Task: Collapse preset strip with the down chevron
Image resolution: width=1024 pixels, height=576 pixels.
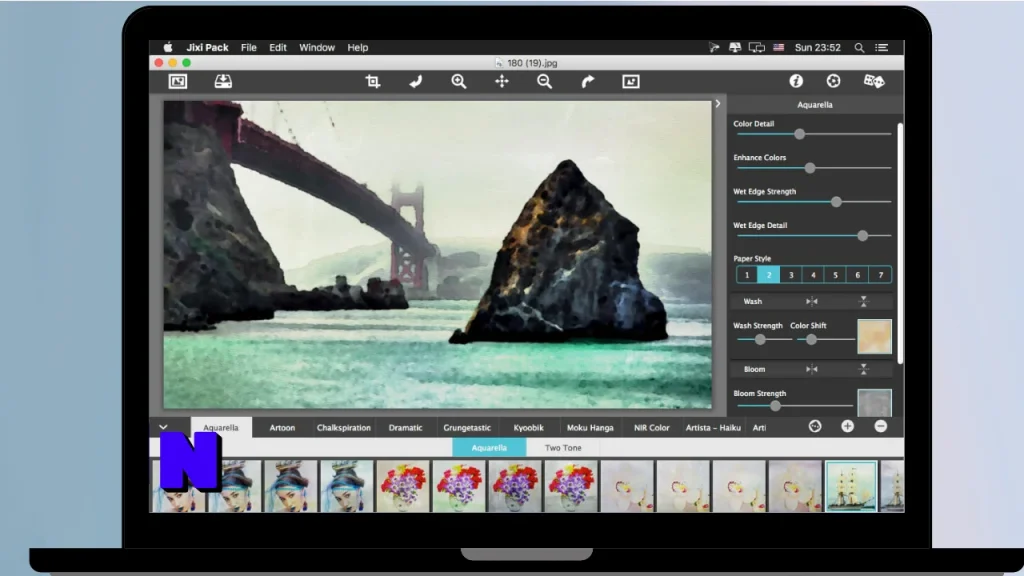Action: tap(163, 427)
